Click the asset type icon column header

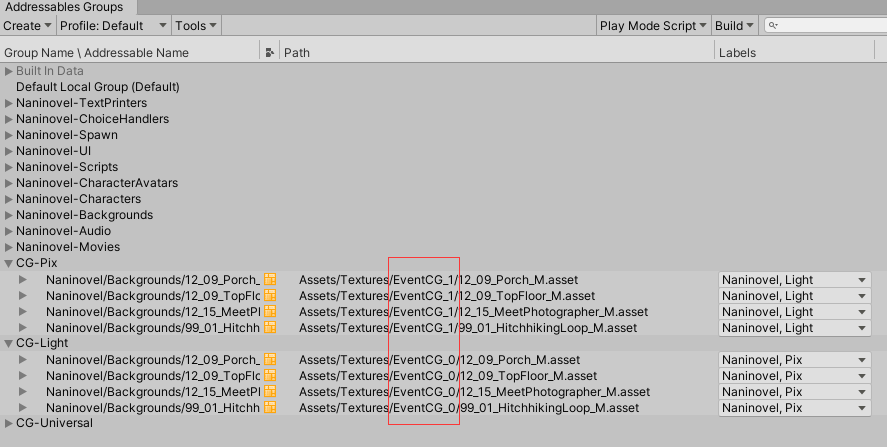[x=269, y=52]
